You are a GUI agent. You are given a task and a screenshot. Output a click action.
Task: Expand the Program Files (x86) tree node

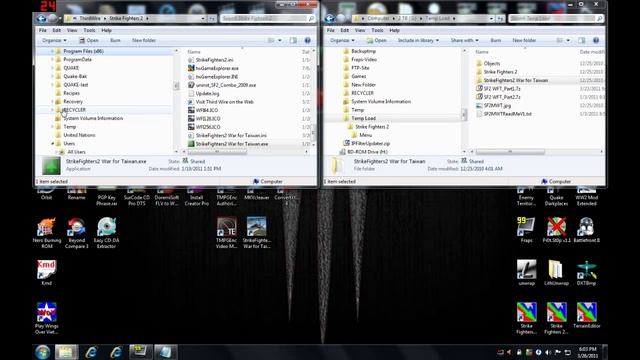pyautogui.click(x=52, y=51)
